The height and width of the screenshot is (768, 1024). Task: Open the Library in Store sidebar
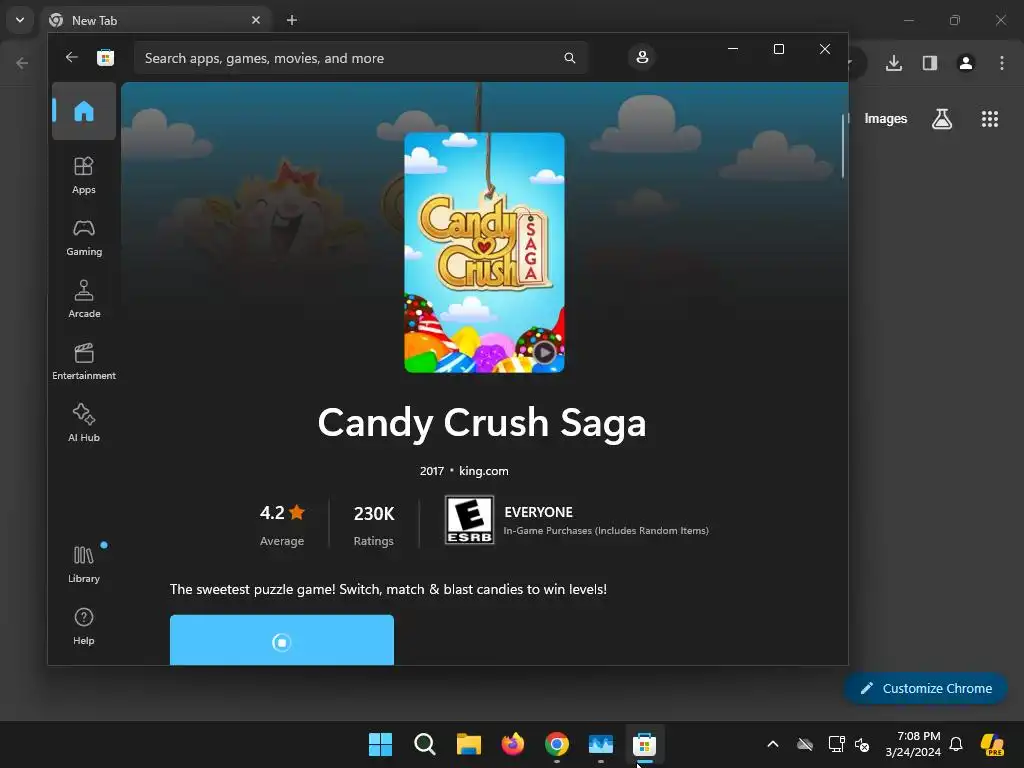84,564
